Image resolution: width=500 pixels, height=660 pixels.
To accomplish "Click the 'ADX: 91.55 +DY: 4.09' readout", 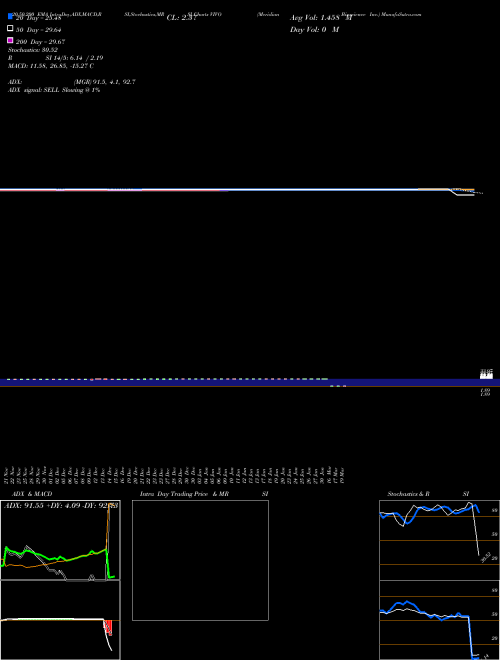I will pyautogui.click(x=61, y=506).
